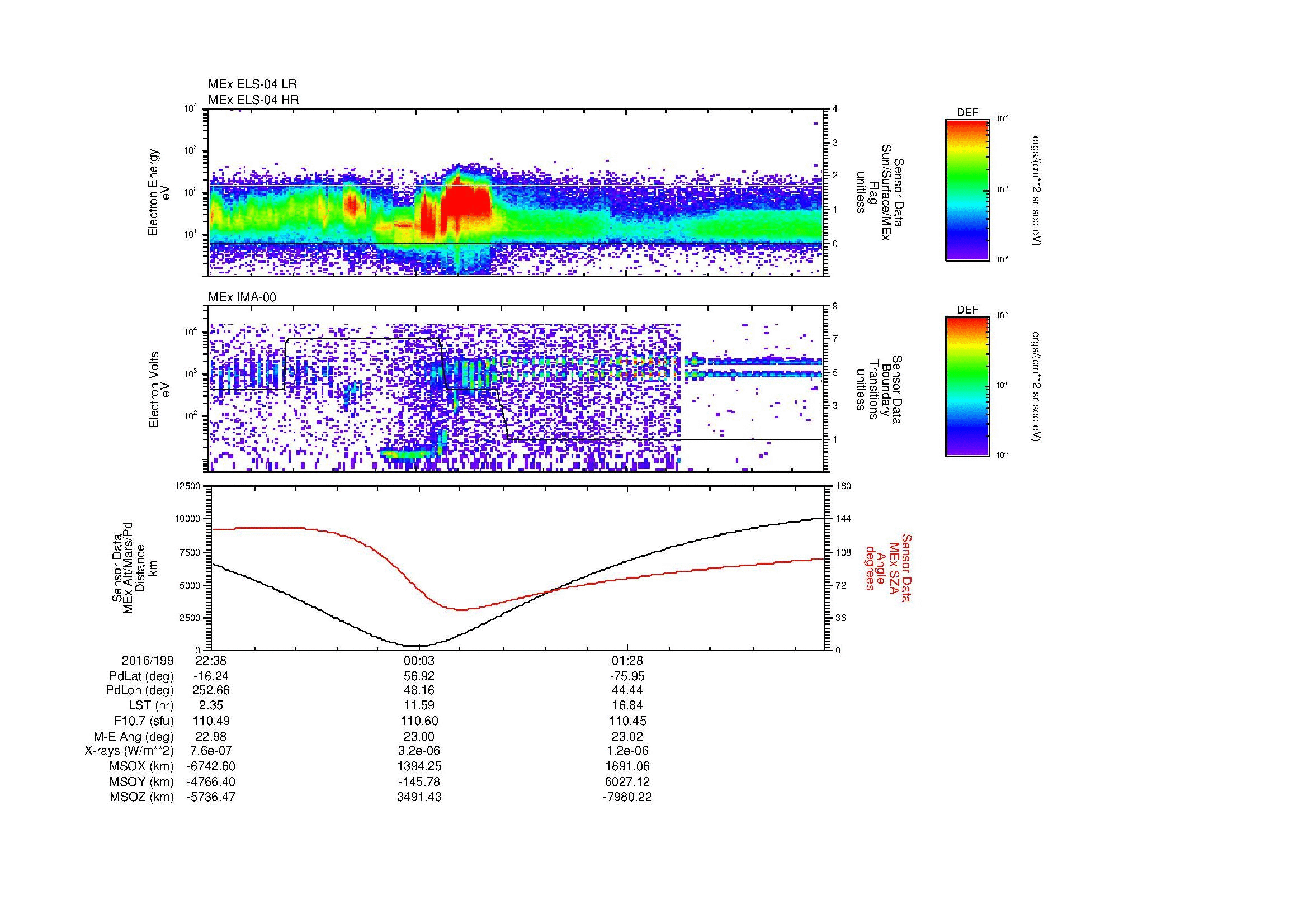
Task: Click the Sun/Surface/MEx Flag axis label
Action: coord(880,192)
